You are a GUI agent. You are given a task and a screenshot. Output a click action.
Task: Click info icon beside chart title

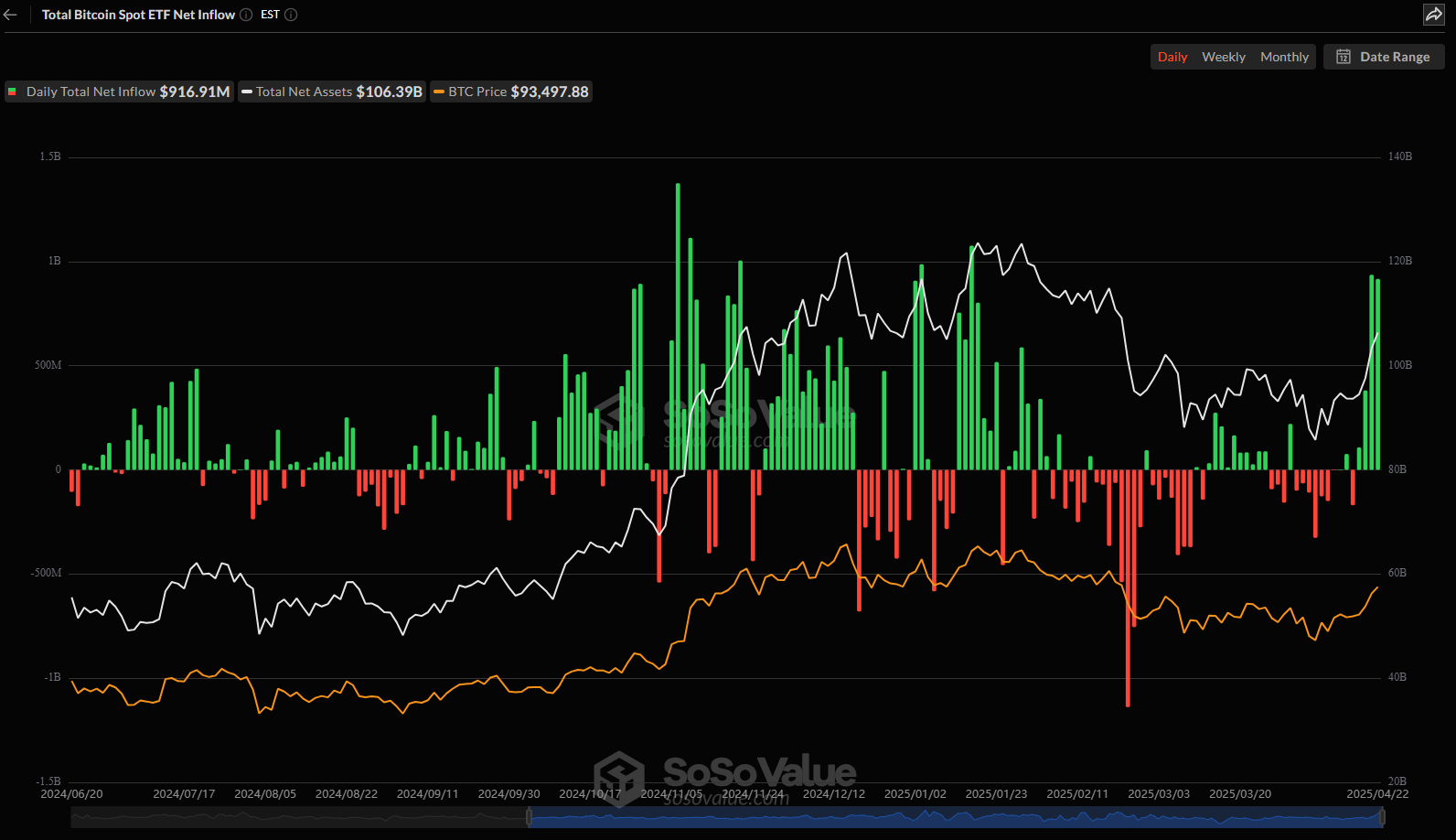(246, 15)
